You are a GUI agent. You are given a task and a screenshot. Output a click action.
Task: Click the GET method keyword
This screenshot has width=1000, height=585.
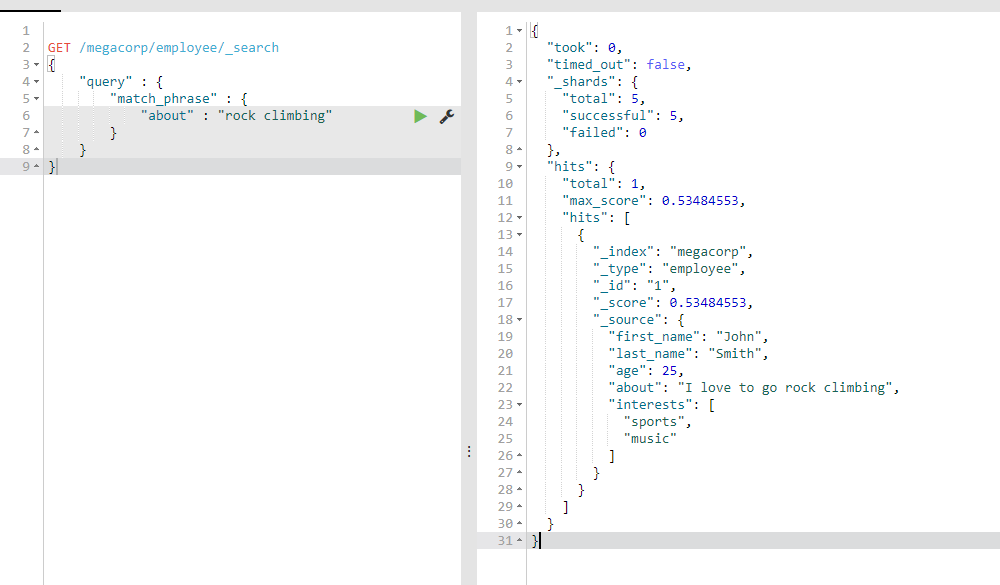59,48
